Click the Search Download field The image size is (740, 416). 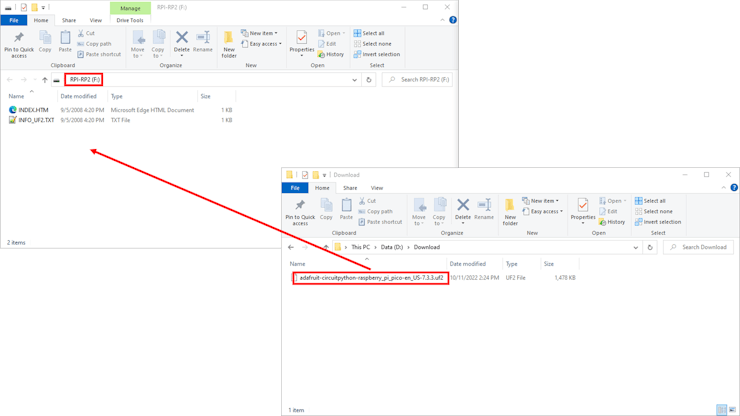point(698,247)
